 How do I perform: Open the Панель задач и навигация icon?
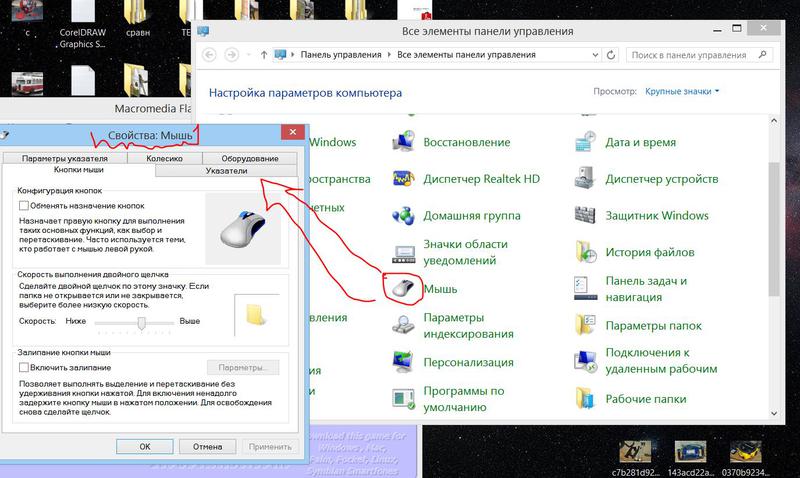[x=585, y=289]
